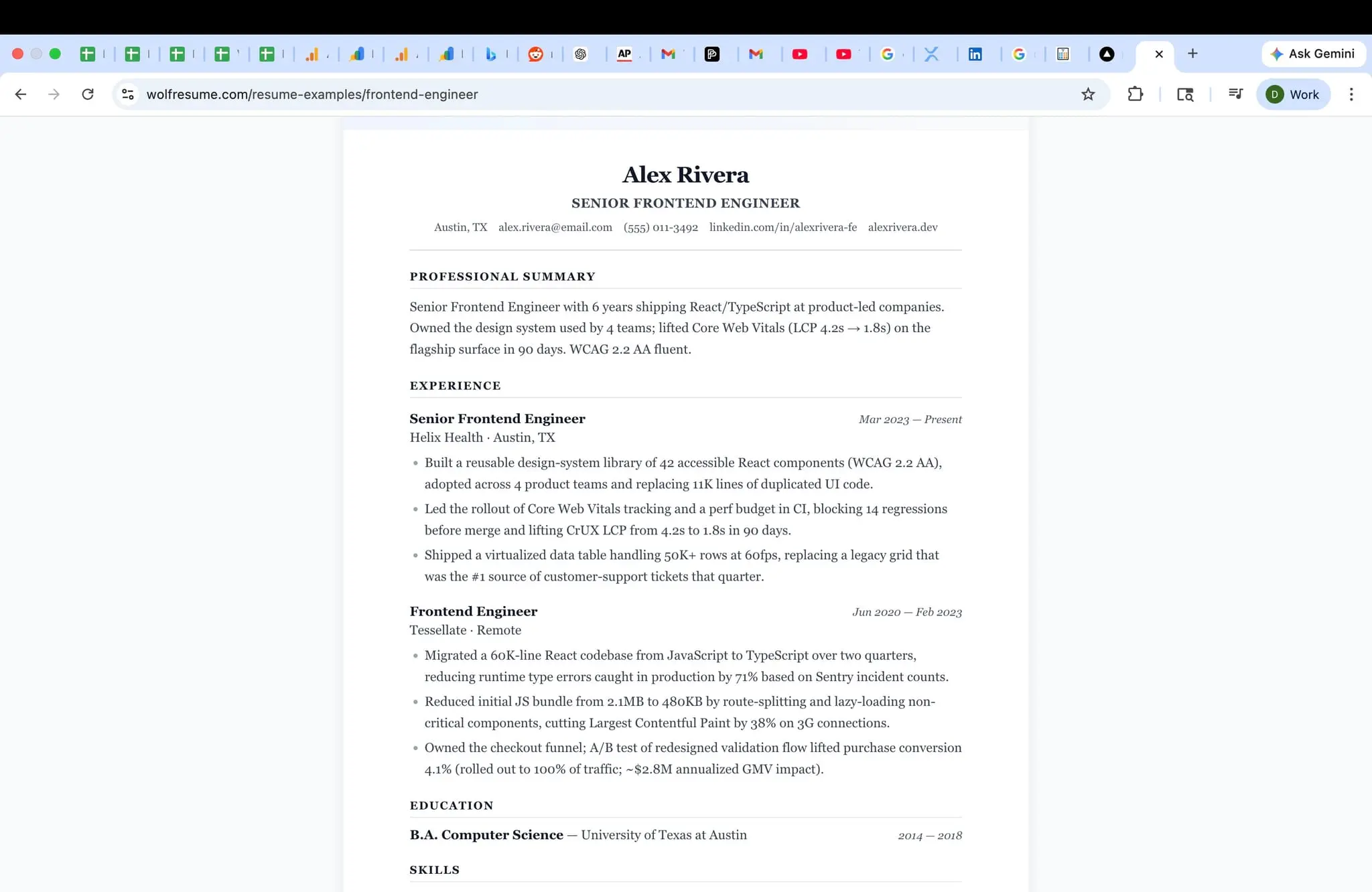Click Helix Health · Austin, TX line
Viewport: 1372px width, 892px height.
tap(482, 437)
